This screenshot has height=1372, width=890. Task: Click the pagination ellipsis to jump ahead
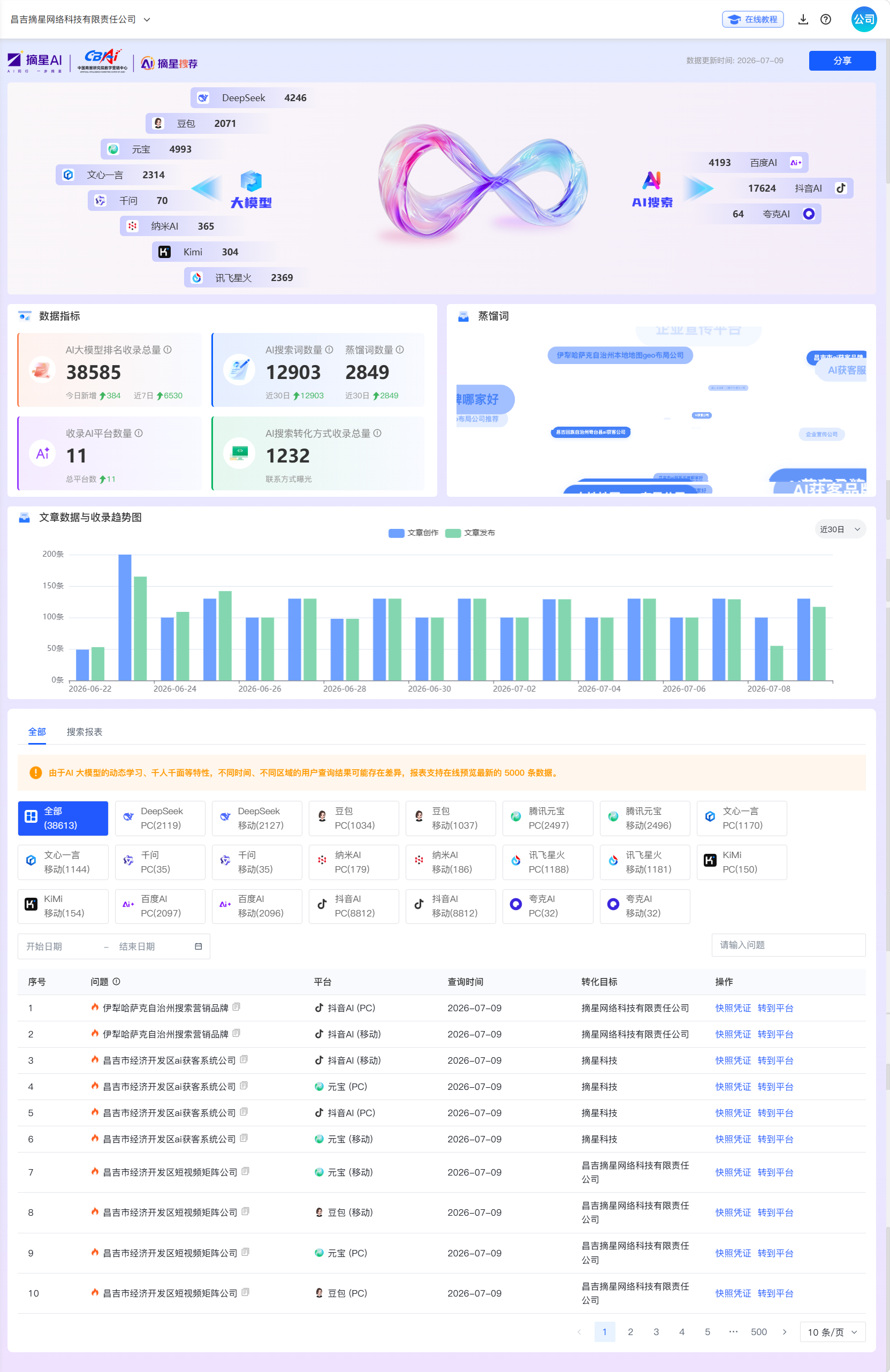point(733,1332)
